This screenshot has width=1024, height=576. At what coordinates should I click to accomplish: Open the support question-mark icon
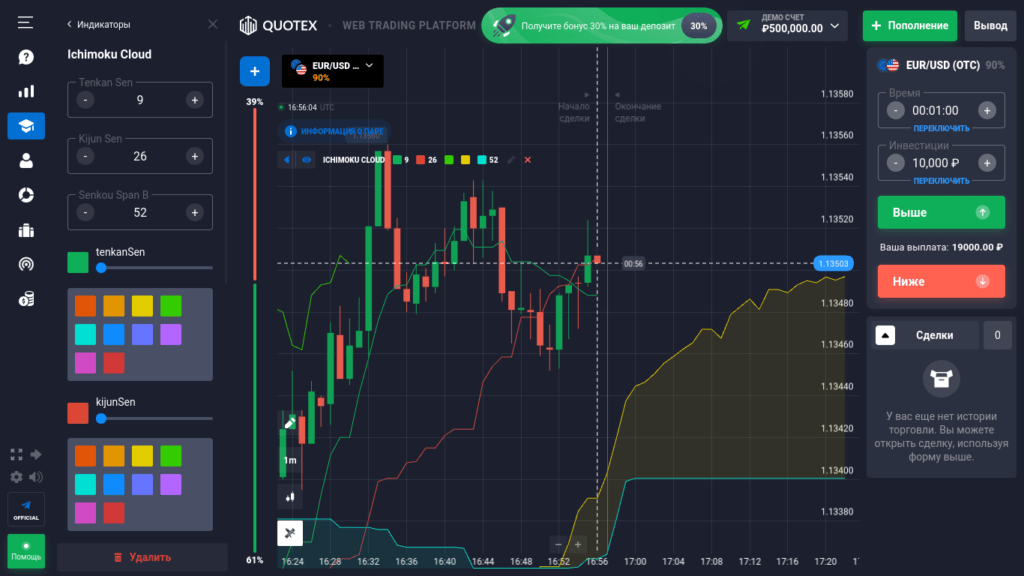(26, 57)
